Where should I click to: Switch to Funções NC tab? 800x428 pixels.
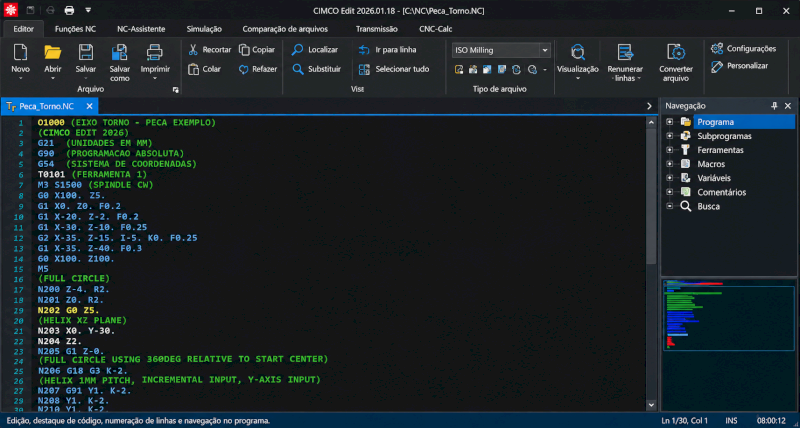coord(76,29)
